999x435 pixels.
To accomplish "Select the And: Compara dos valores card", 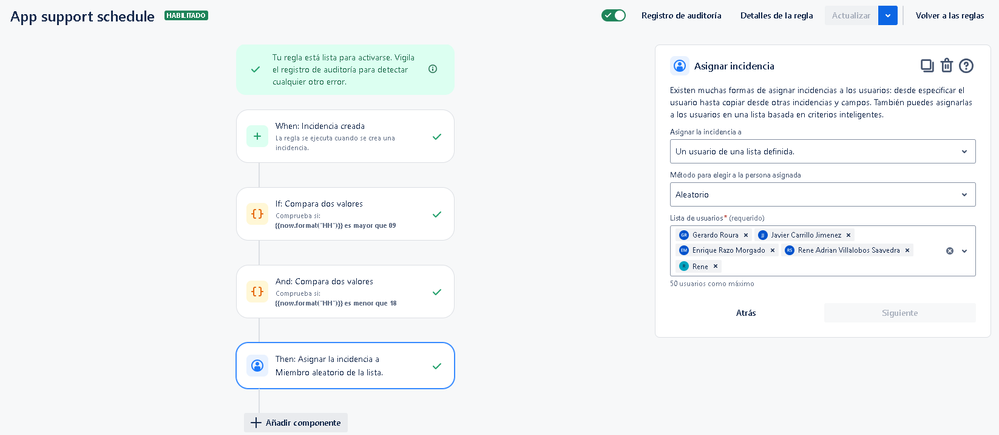I will point(345,291).
